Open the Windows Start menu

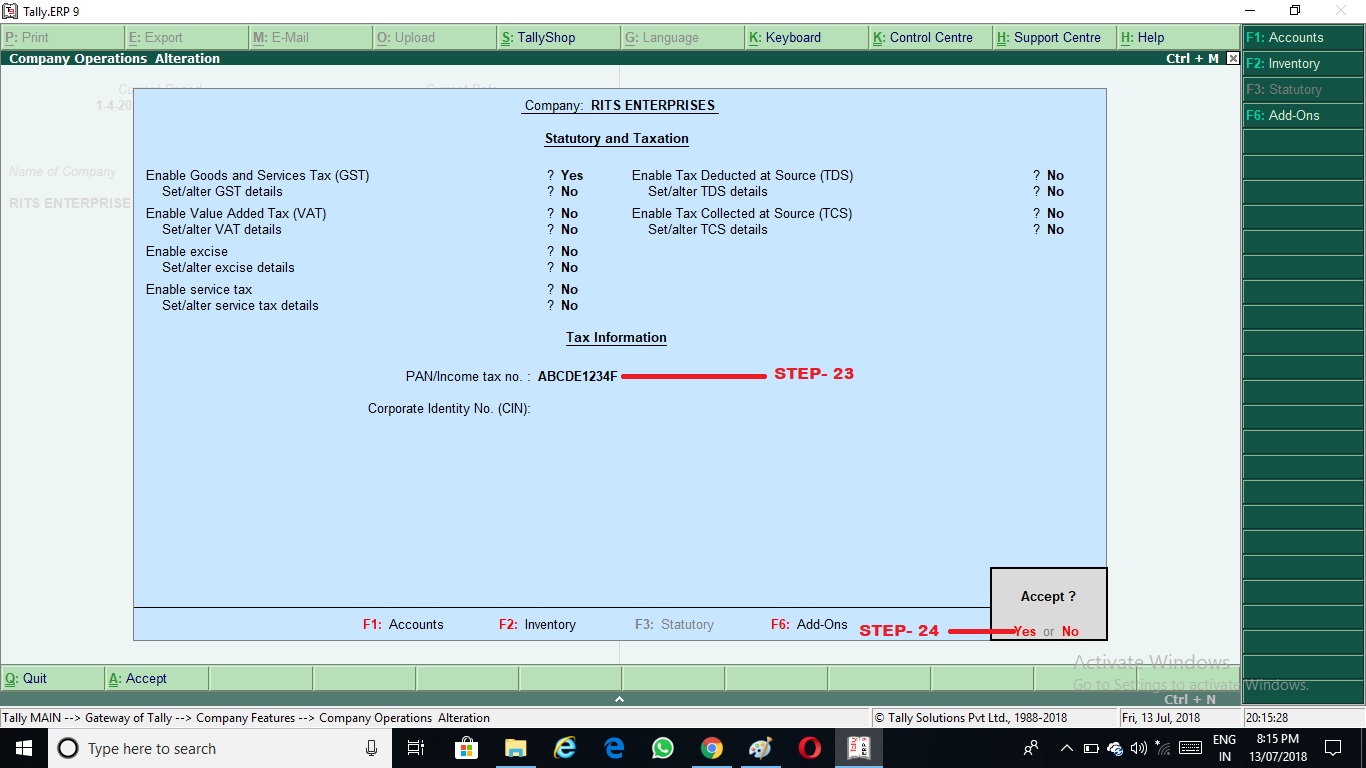(x=23, y=748)
